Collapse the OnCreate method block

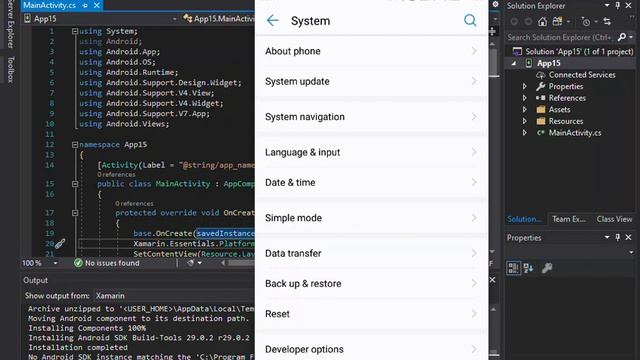tap(75, 213)
